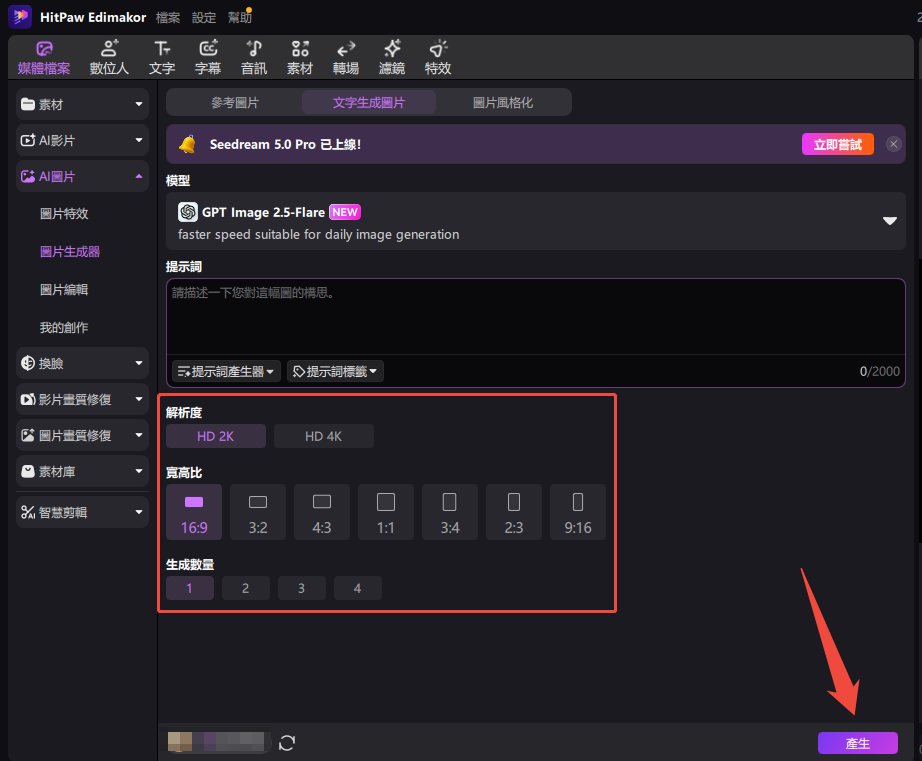The height and width of the screenshot is (761, 922).
Task: Choose 4:3 aspect ratio
Action: (x=322, y=512)
